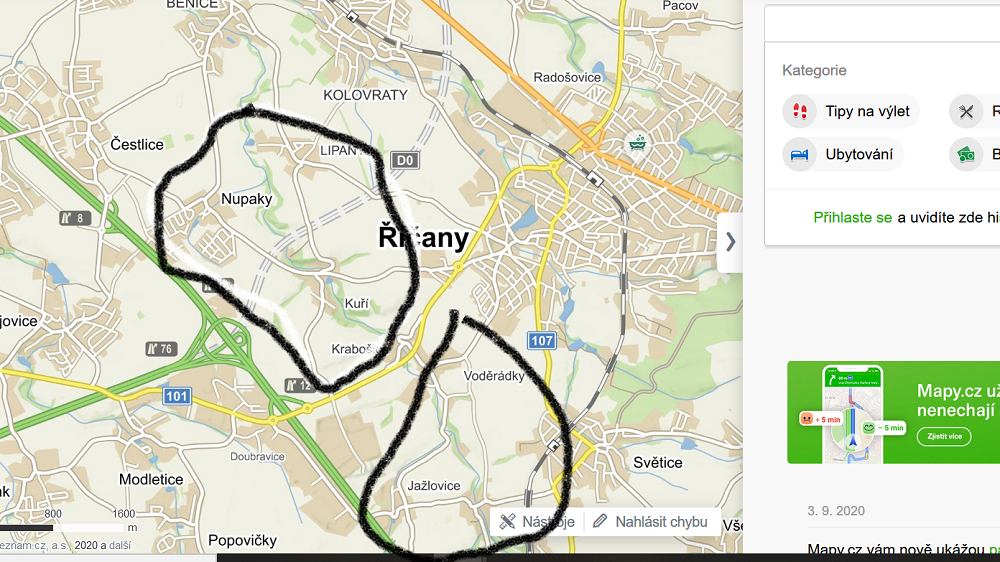This screenshot has width=1000, height=562.
Task: Select the Ubytování accommodation category
Action: click(x=843, y=154)
